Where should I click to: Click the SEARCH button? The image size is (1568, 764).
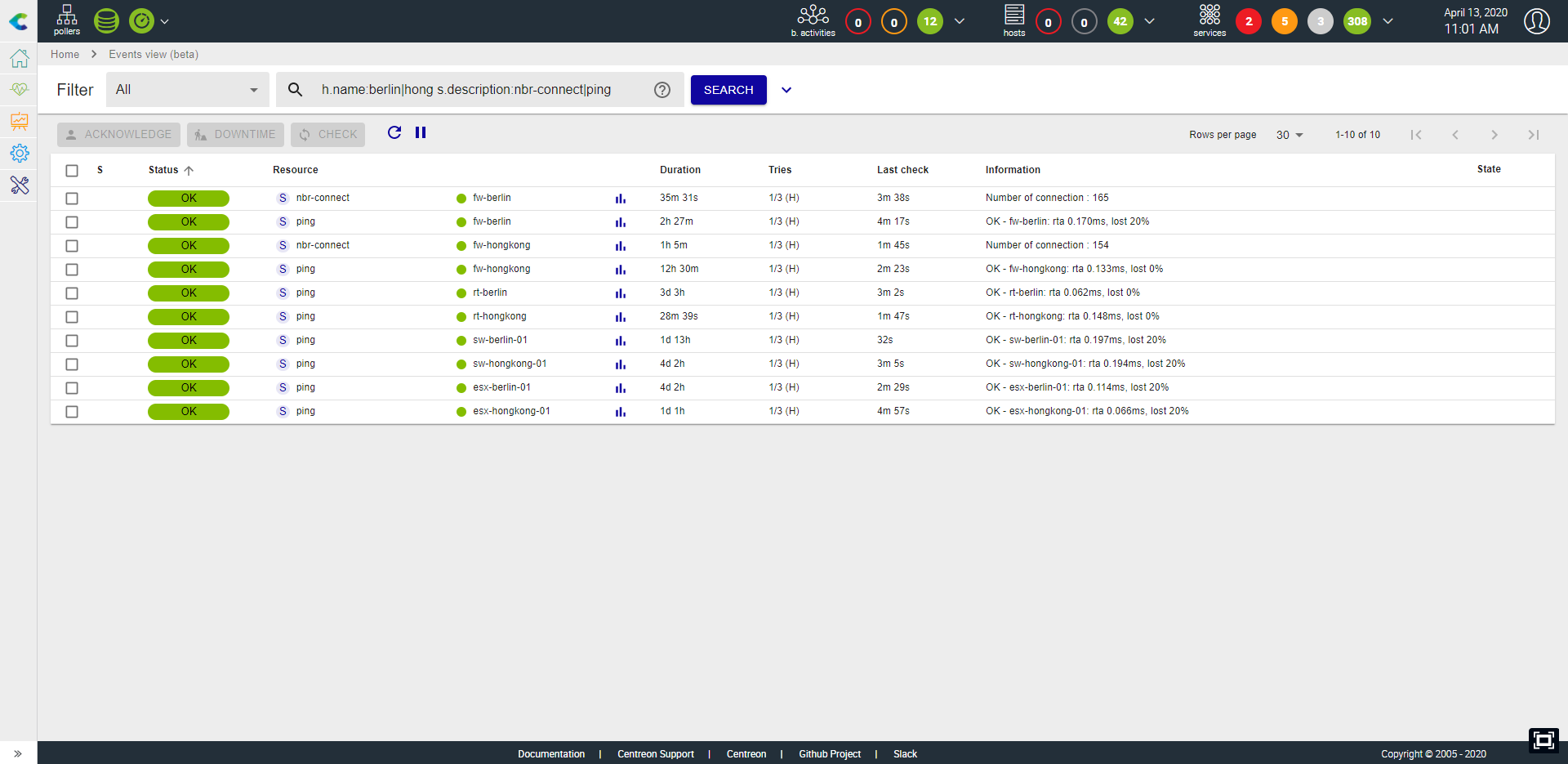point(728,90)
